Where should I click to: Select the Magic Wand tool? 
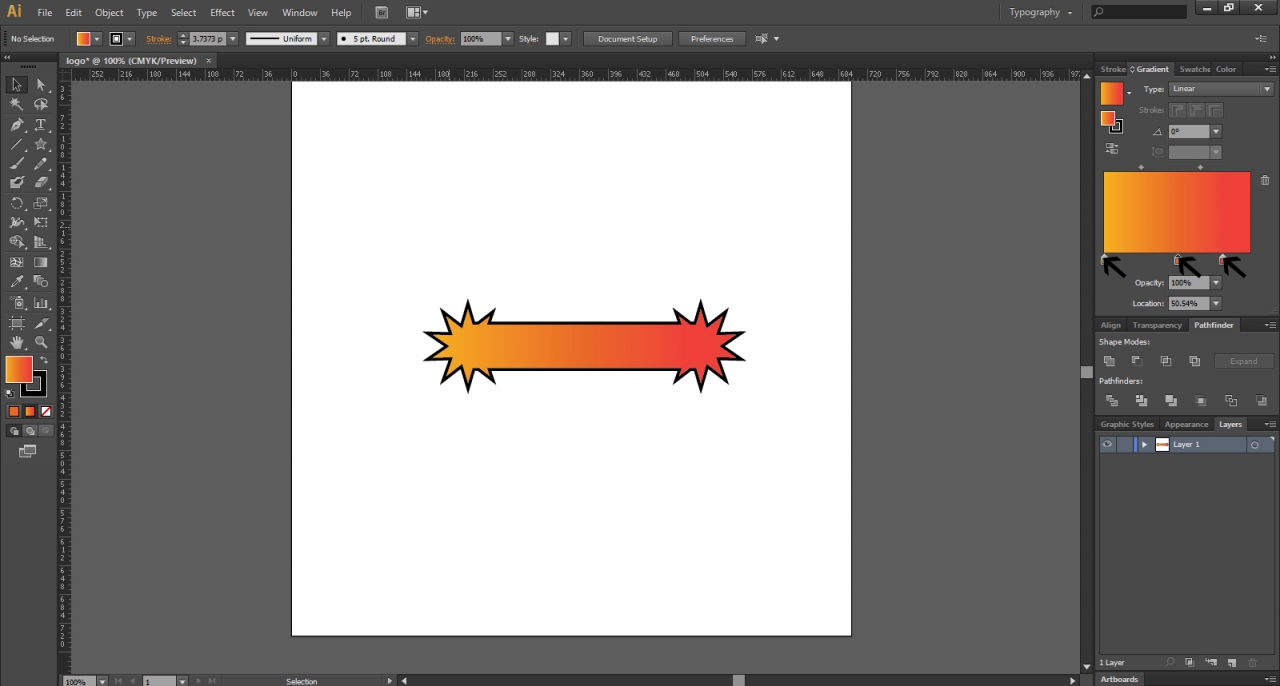click(x=17, y=105)
